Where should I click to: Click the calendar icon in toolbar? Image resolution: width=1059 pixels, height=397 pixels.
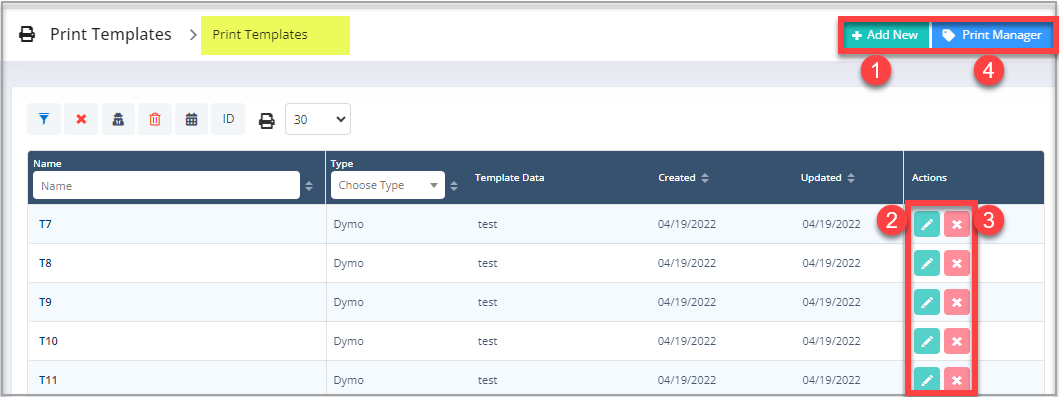click(x=192, y=119)
